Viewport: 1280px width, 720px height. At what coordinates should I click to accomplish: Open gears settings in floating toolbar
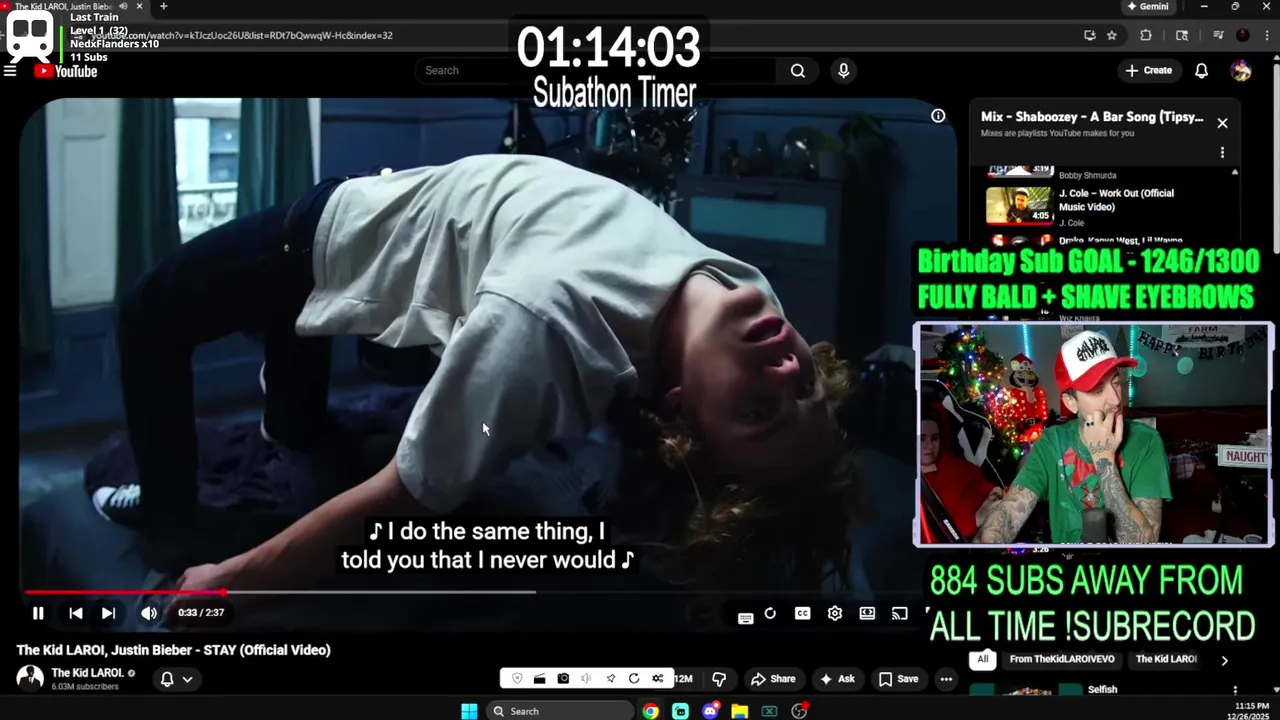point(657,679)
